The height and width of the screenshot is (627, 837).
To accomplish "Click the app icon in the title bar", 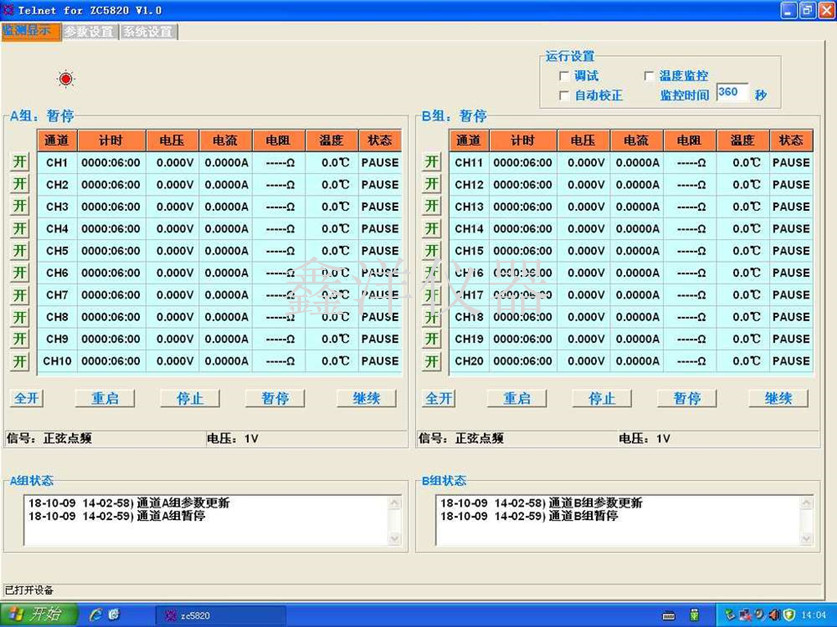I will pos(9,9).
